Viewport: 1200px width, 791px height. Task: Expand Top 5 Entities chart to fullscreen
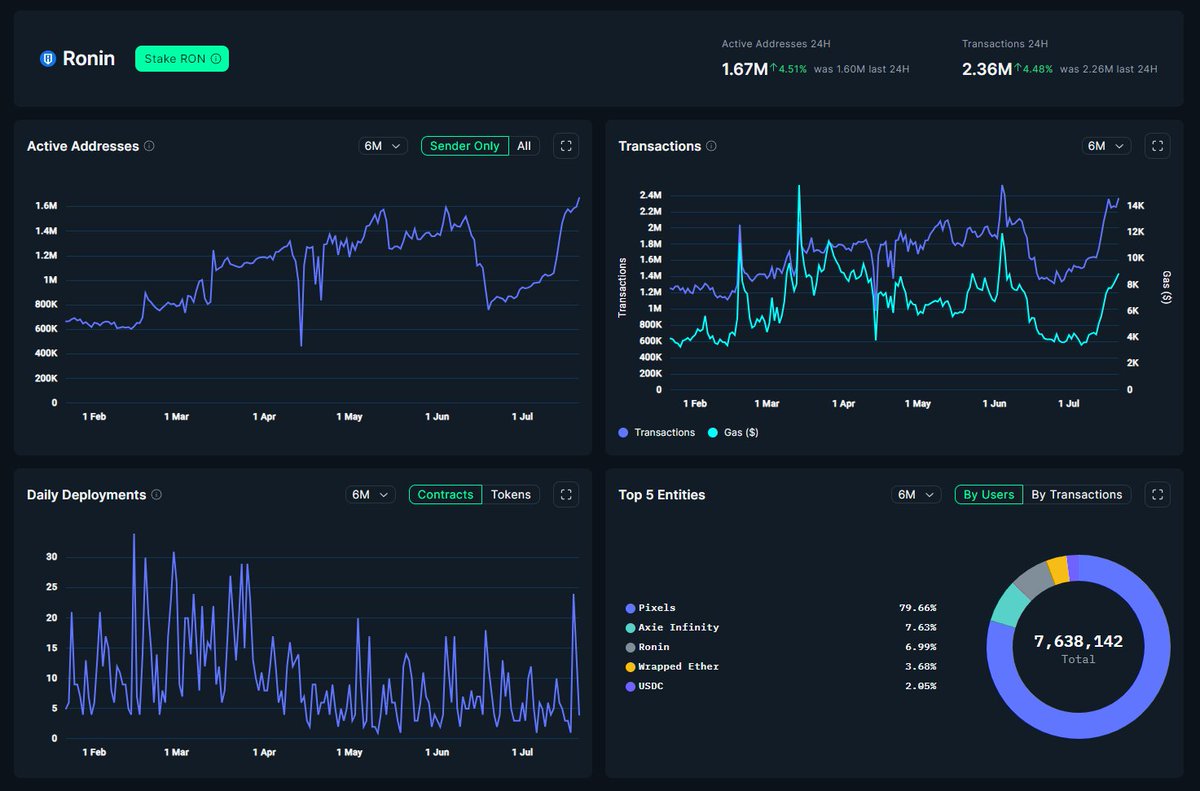point(1157,495)
